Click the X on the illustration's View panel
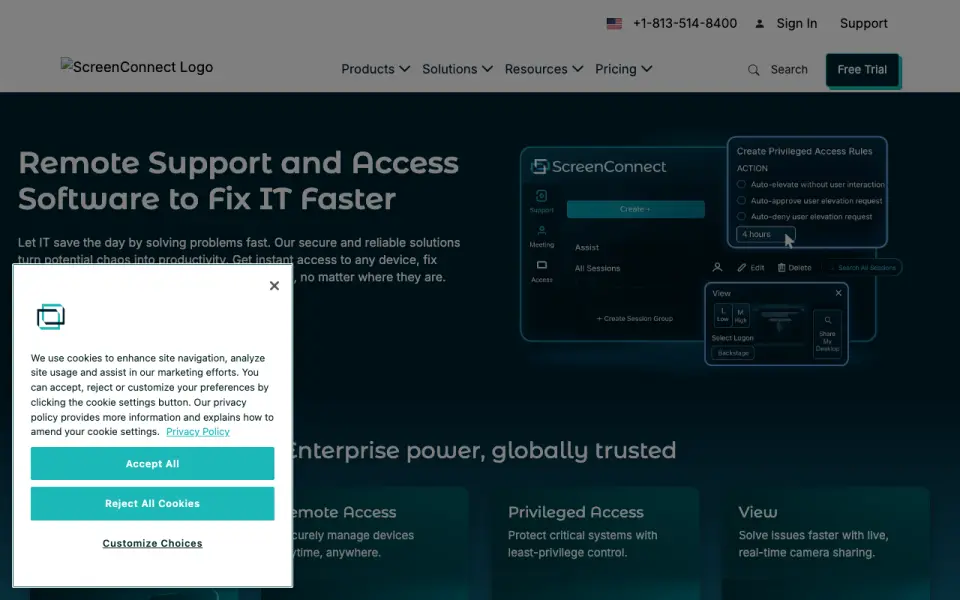This screenshot has width=960, height=600. [839, 293]
